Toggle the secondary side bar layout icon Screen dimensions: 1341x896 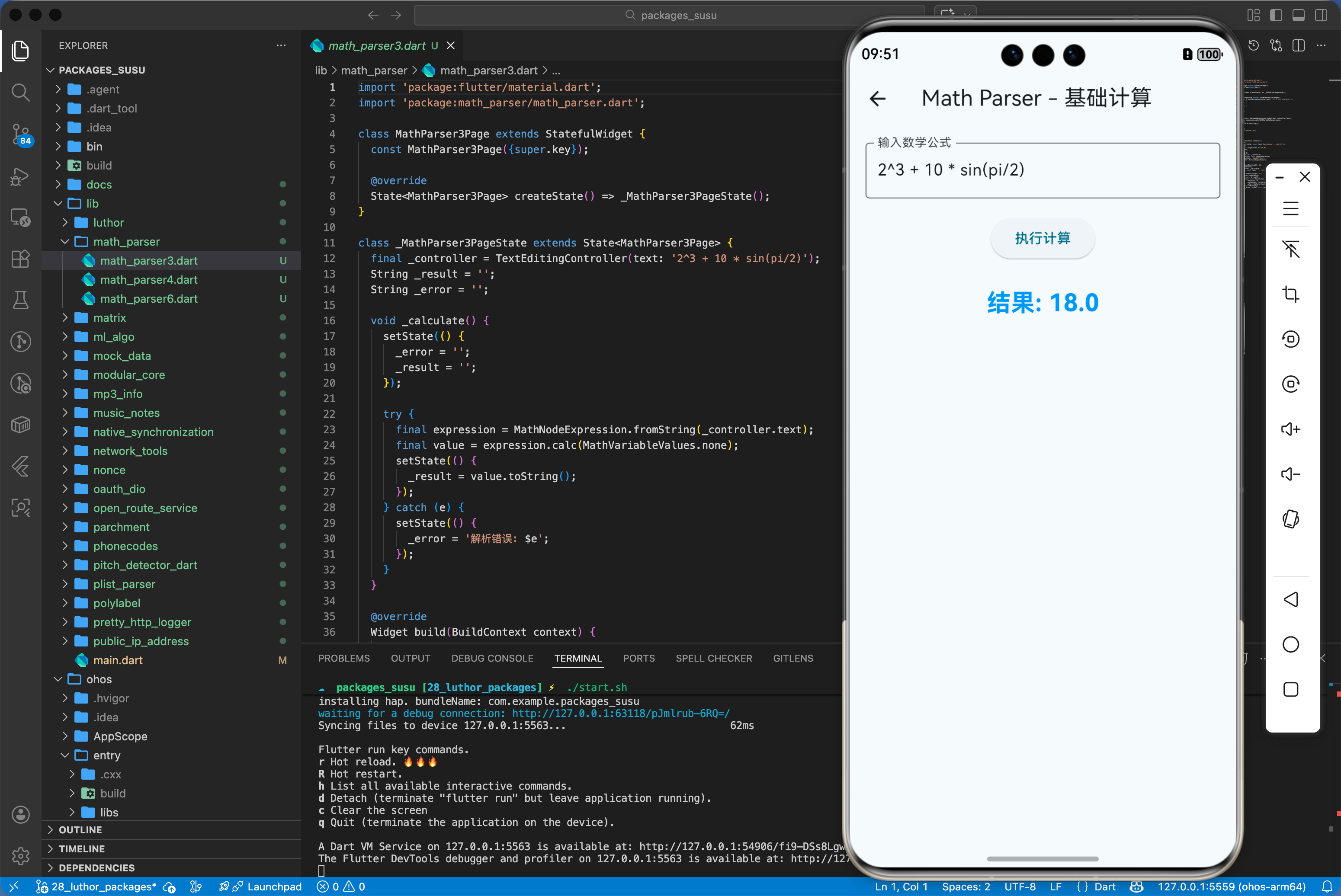point(1320,16)
